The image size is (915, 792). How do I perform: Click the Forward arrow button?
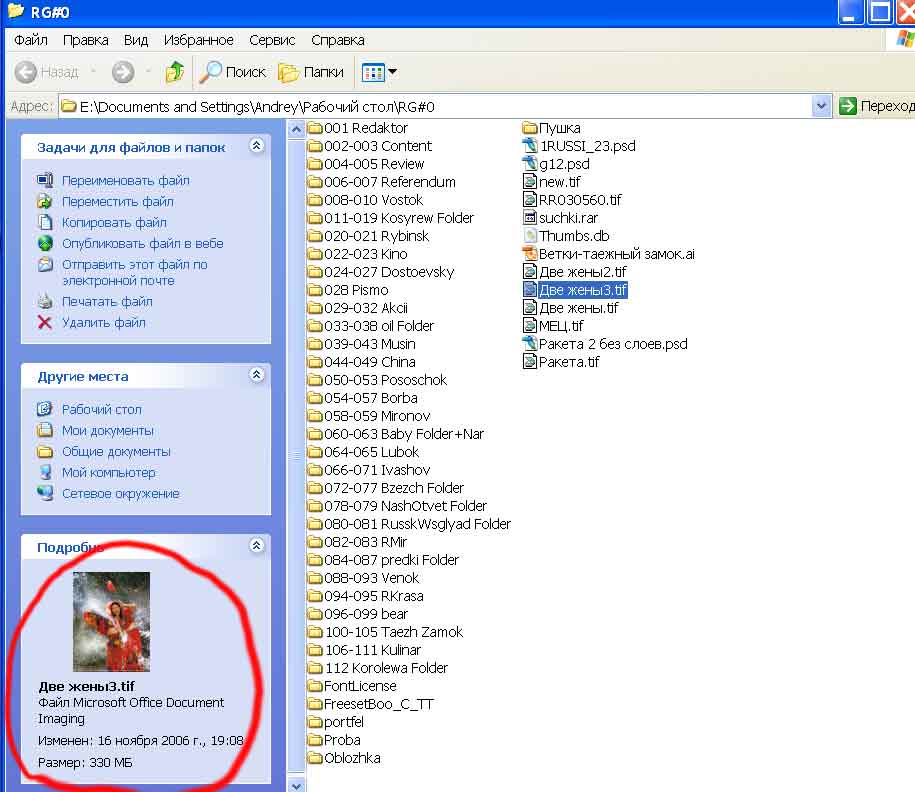123,72
